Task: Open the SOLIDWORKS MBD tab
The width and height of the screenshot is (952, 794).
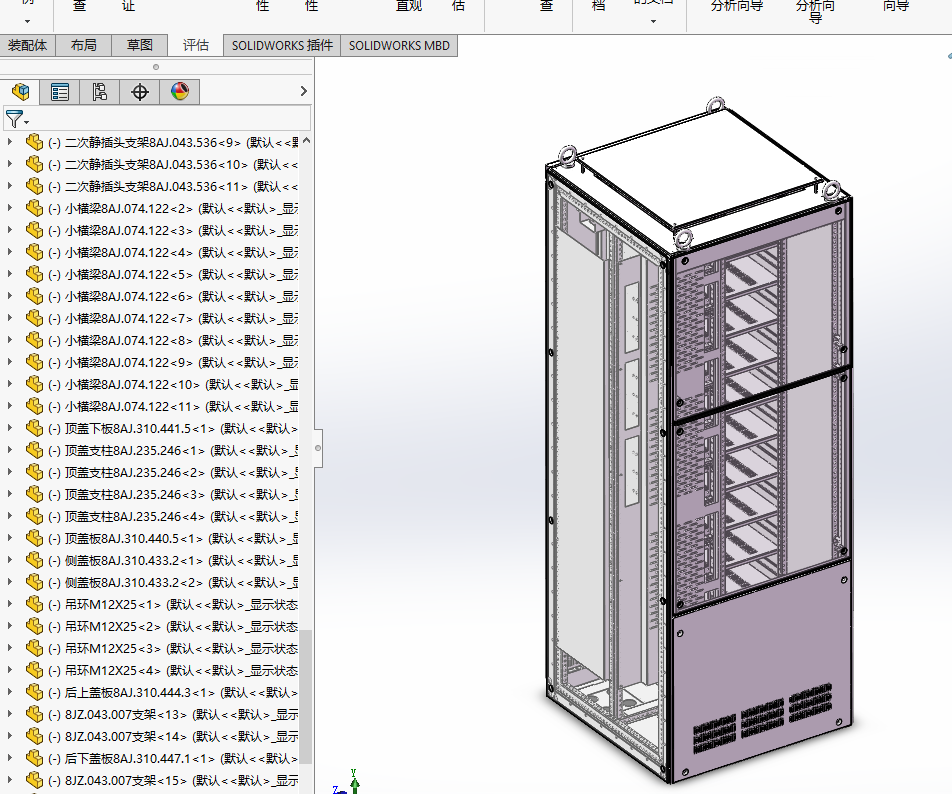Action: click(x=399, y=46)
